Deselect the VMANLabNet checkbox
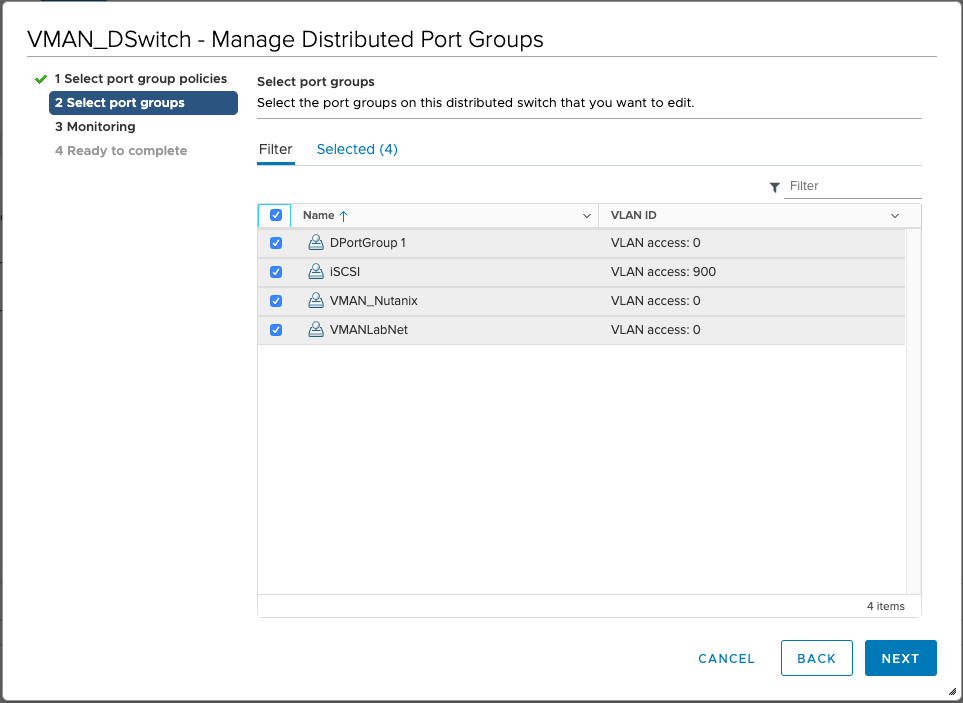 pos(276,330)
